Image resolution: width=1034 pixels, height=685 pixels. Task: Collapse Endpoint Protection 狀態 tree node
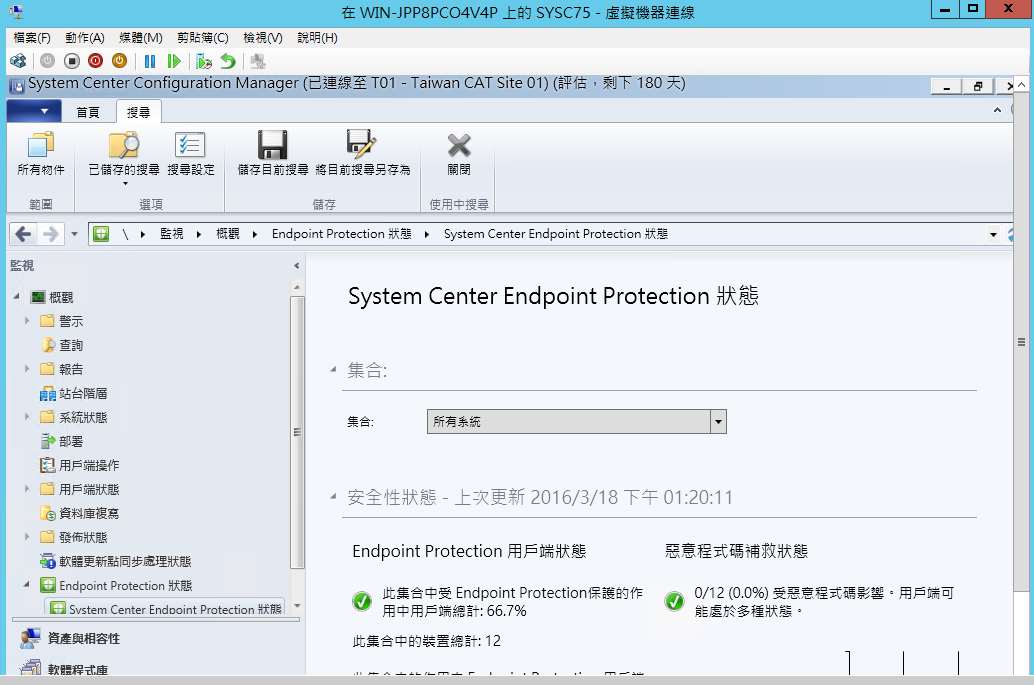point(27,584)
